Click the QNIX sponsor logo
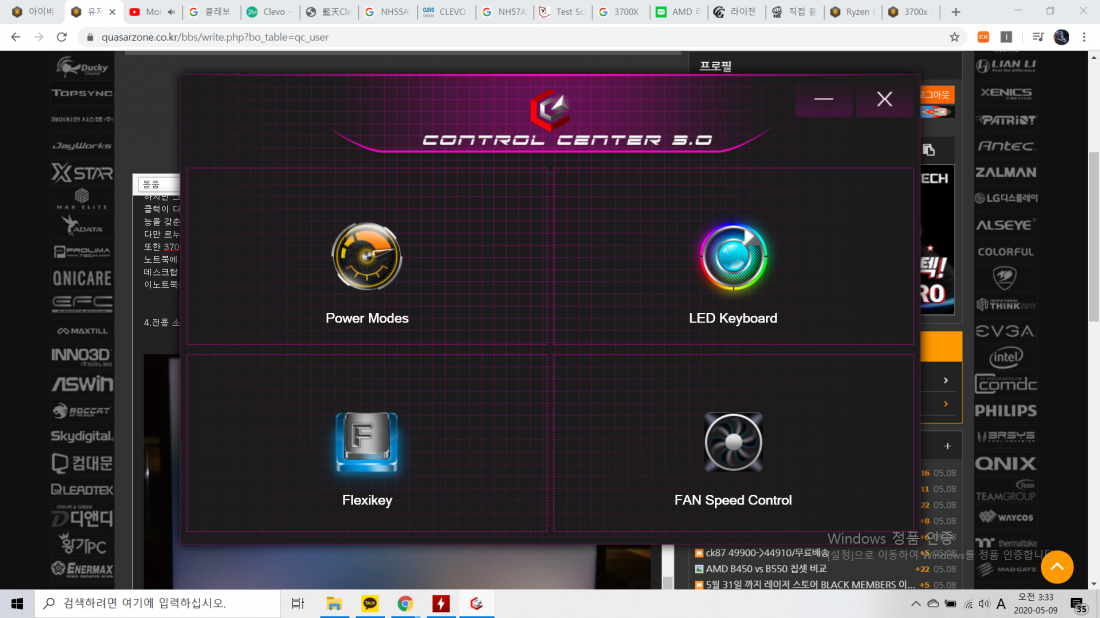 (1005, 463)
